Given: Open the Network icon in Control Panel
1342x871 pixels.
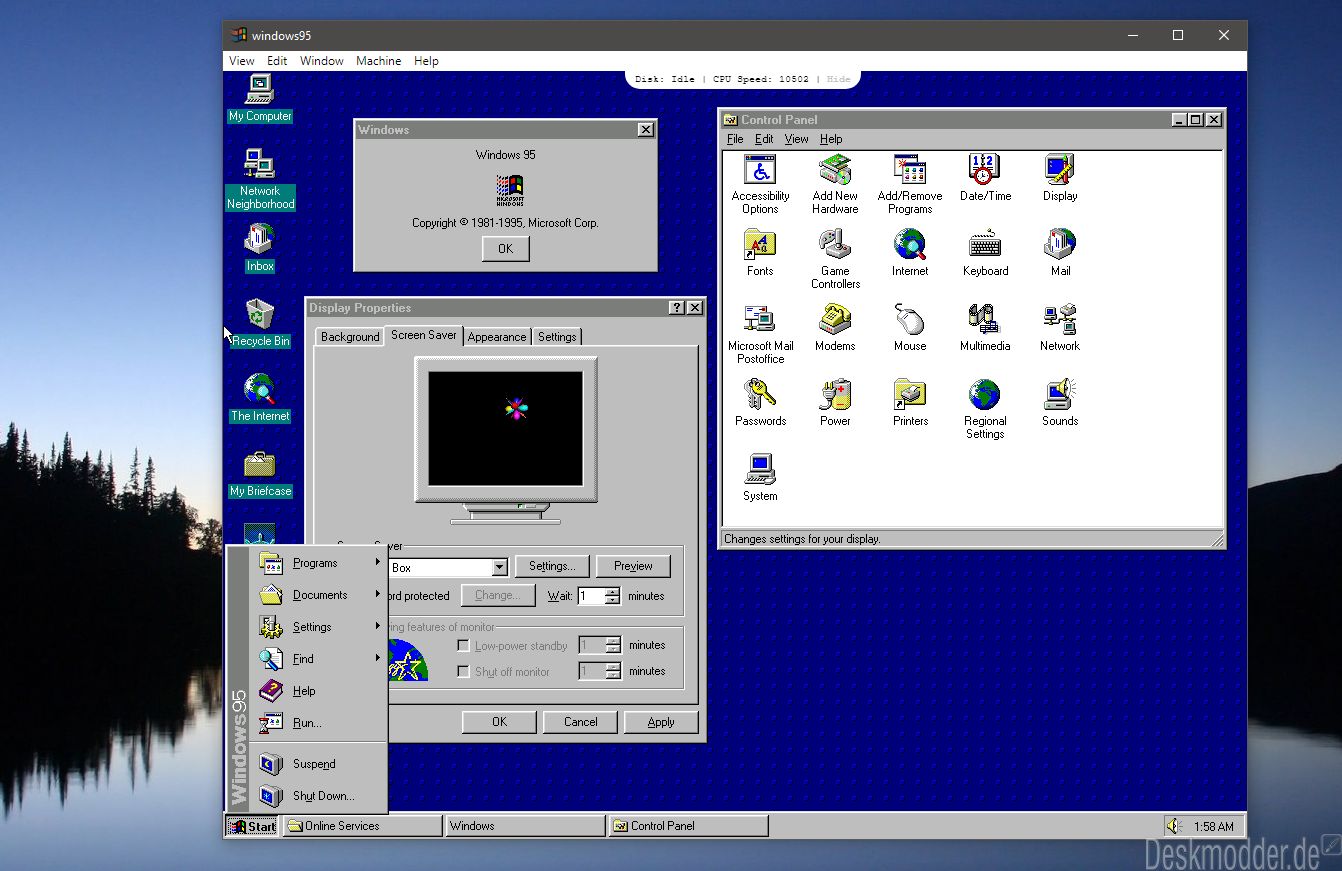Looking at the screenshot, I should point(1060,328).
